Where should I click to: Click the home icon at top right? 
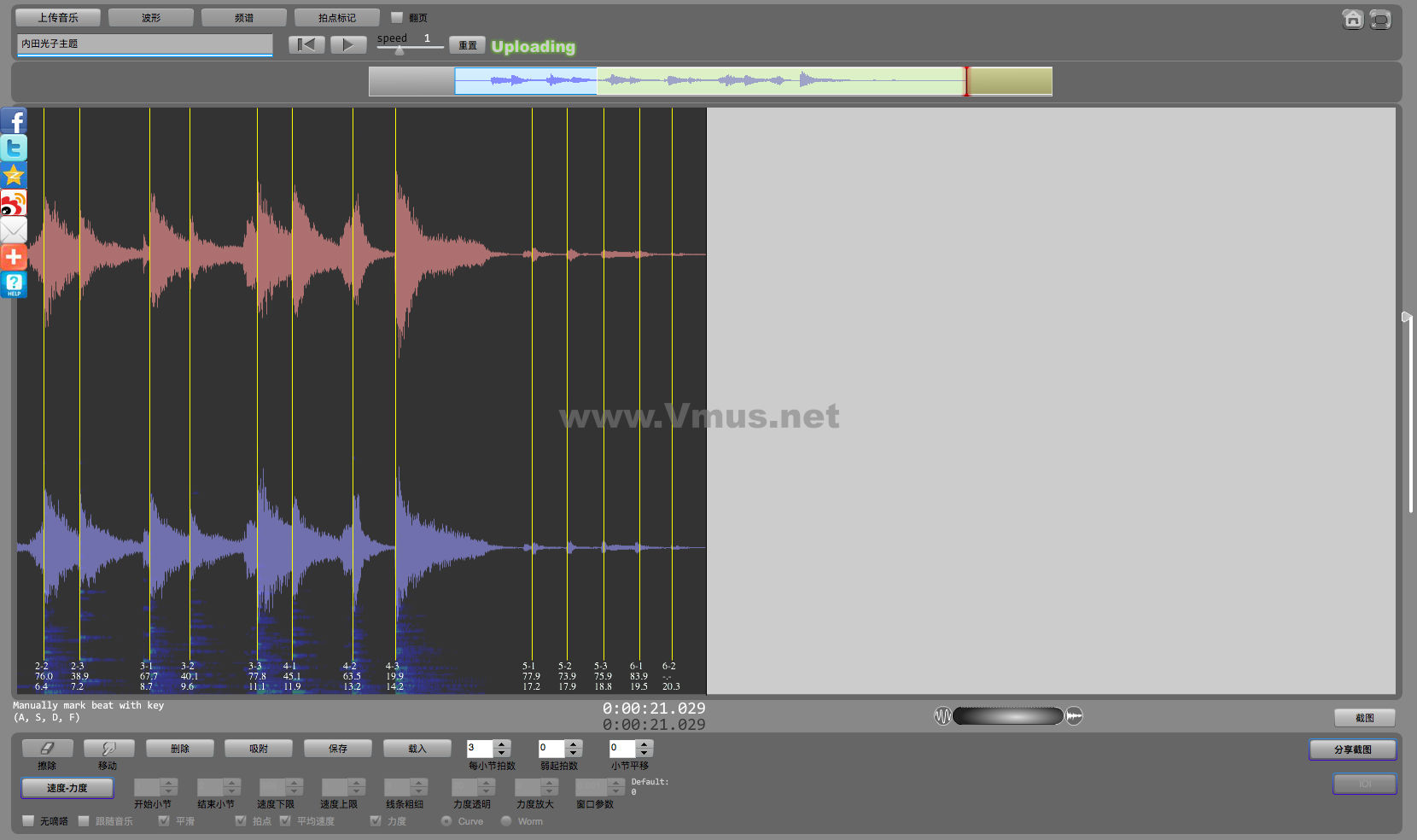tap(1352, 19)
